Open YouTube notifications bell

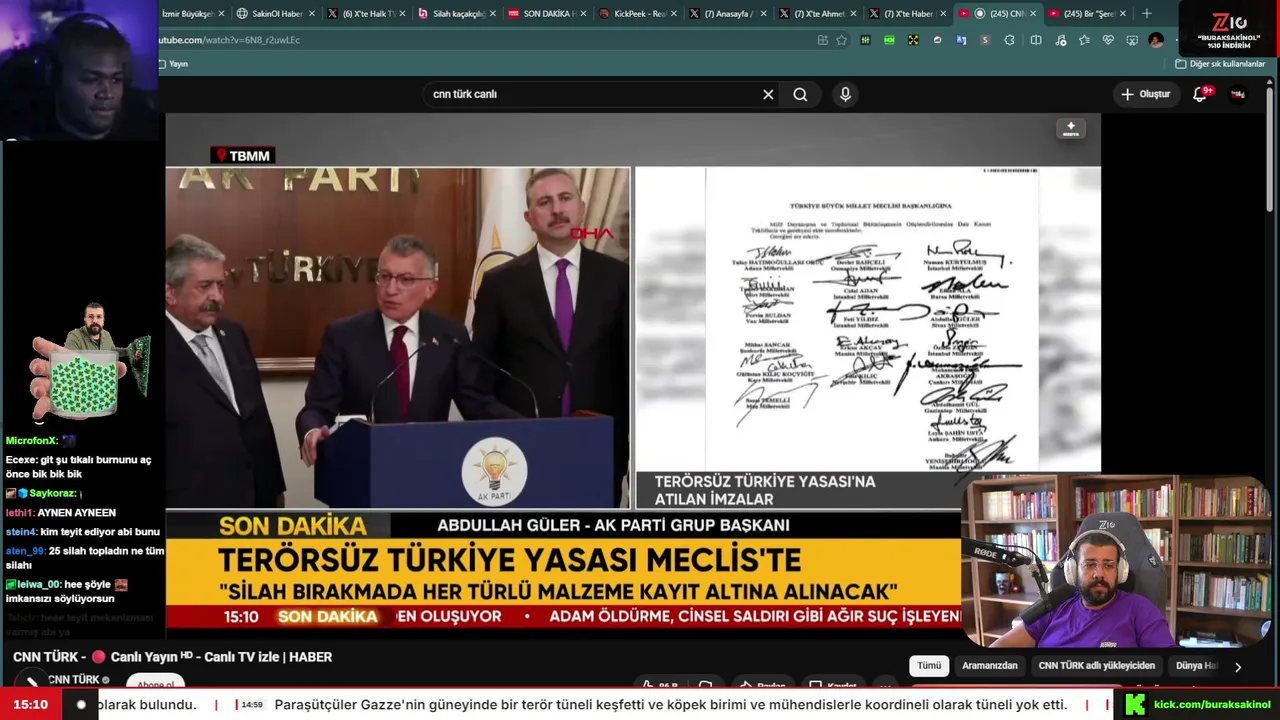tap(1200, 94)
